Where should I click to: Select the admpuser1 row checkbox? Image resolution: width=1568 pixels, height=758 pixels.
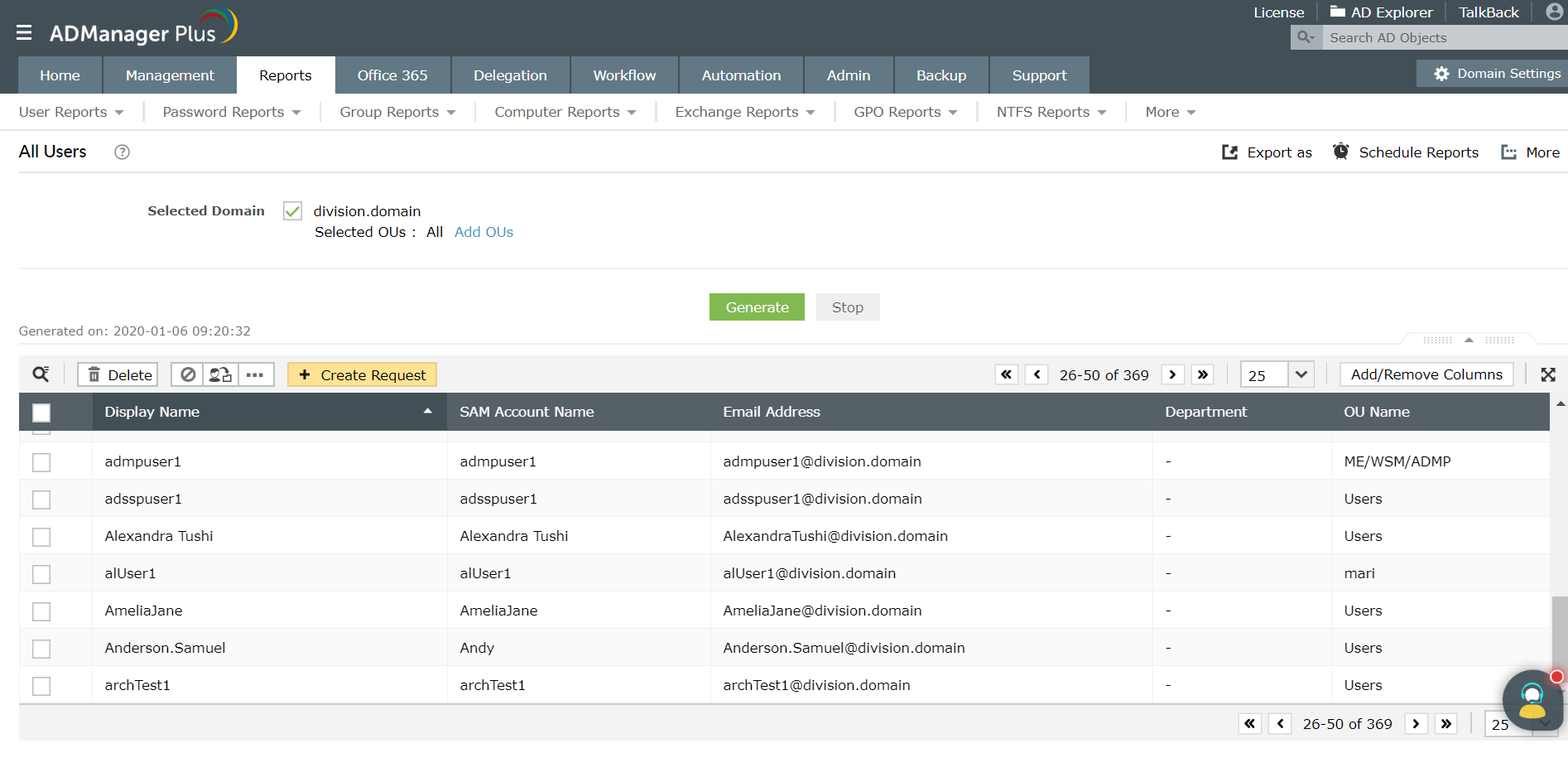pos(41,462)
